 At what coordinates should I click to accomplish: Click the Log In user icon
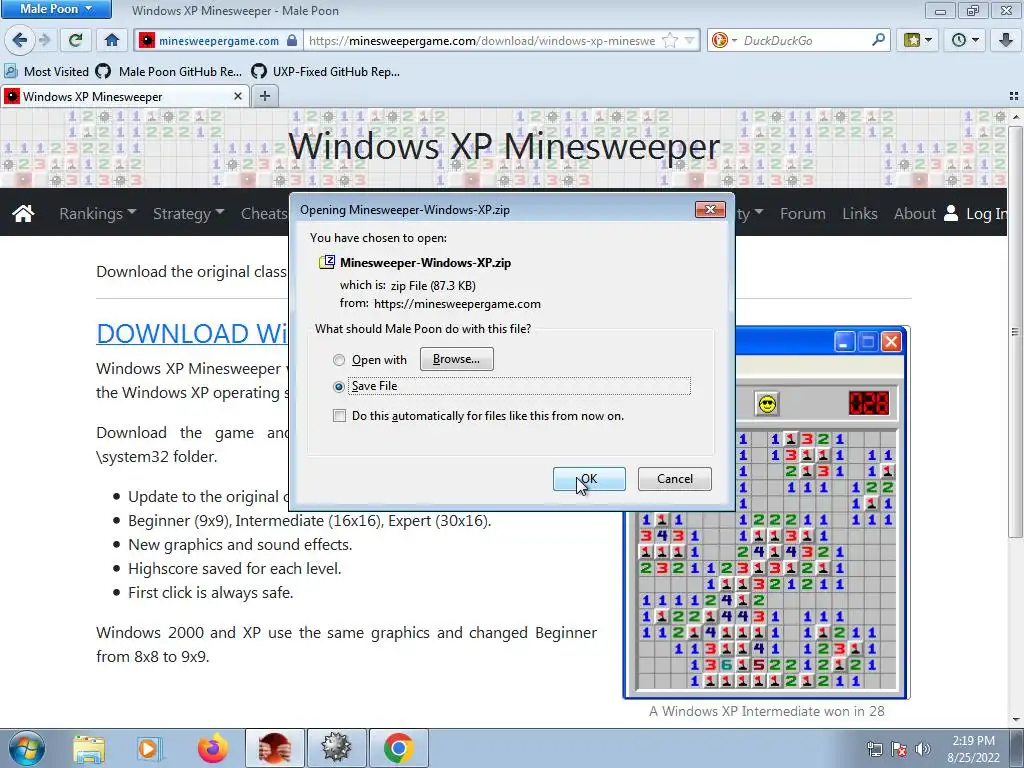click(x=951, y=213)
